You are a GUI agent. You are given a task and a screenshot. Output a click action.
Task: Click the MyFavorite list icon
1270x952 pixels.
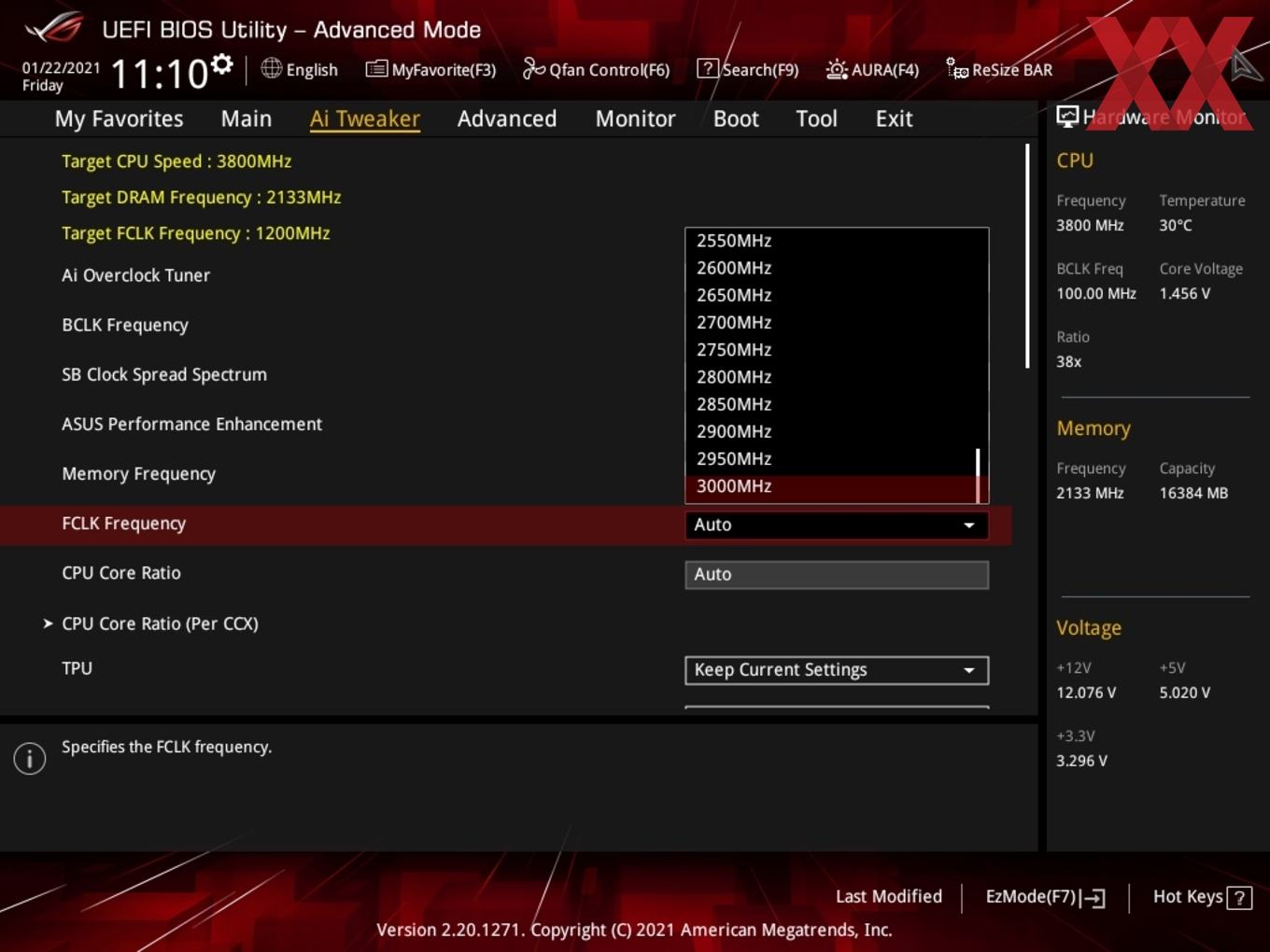click(376, 69)
